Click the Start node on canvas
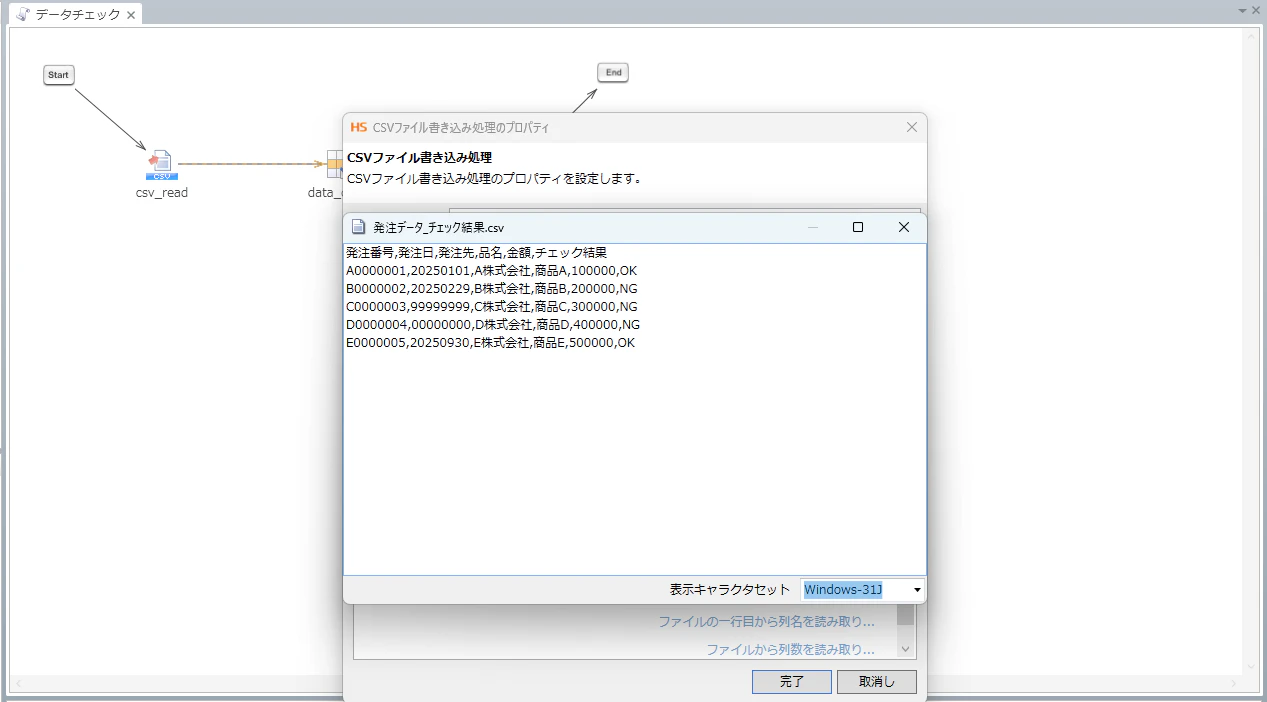 pos(59,75)
